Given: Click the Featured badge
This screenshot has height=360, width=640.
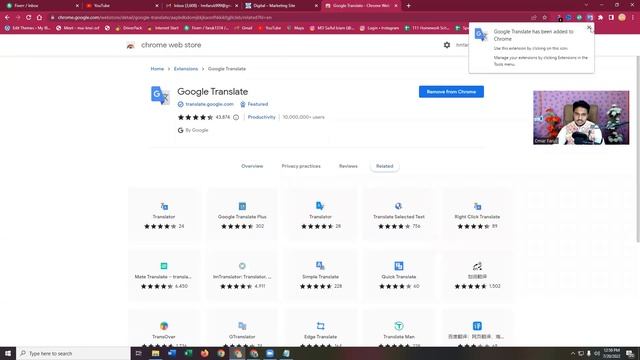Looking at the screenshot, I should [x=254, y=104].
